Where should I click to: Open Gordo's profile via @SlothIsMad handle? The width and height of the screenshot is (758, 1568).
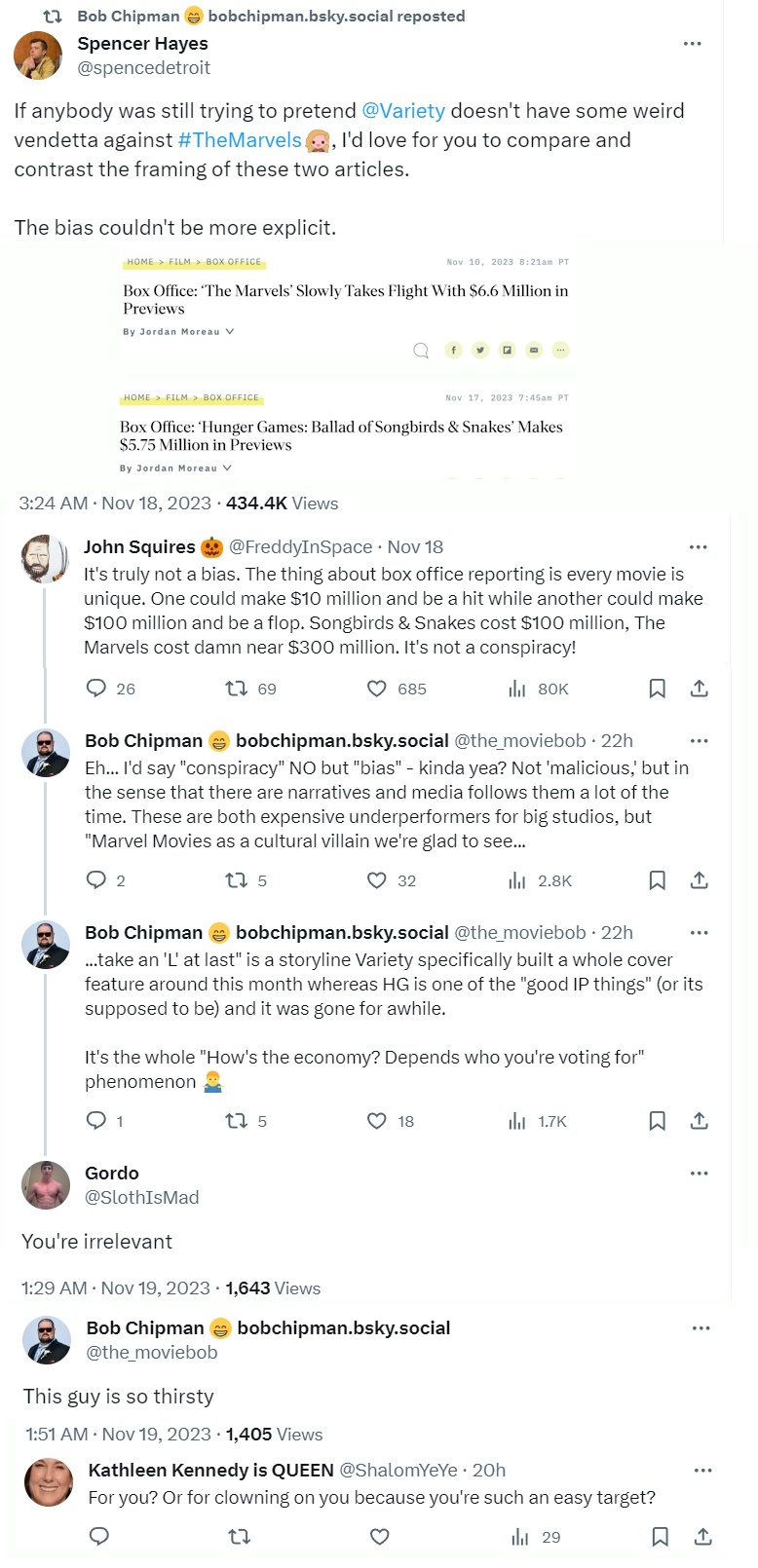click(x=142, y=1197)
